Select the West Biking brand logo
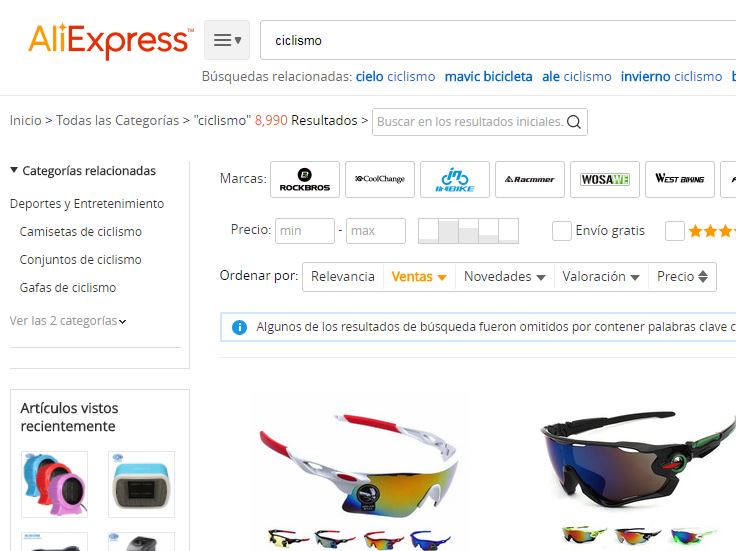This screenshot has width=736, height=551. coord(680,179)
